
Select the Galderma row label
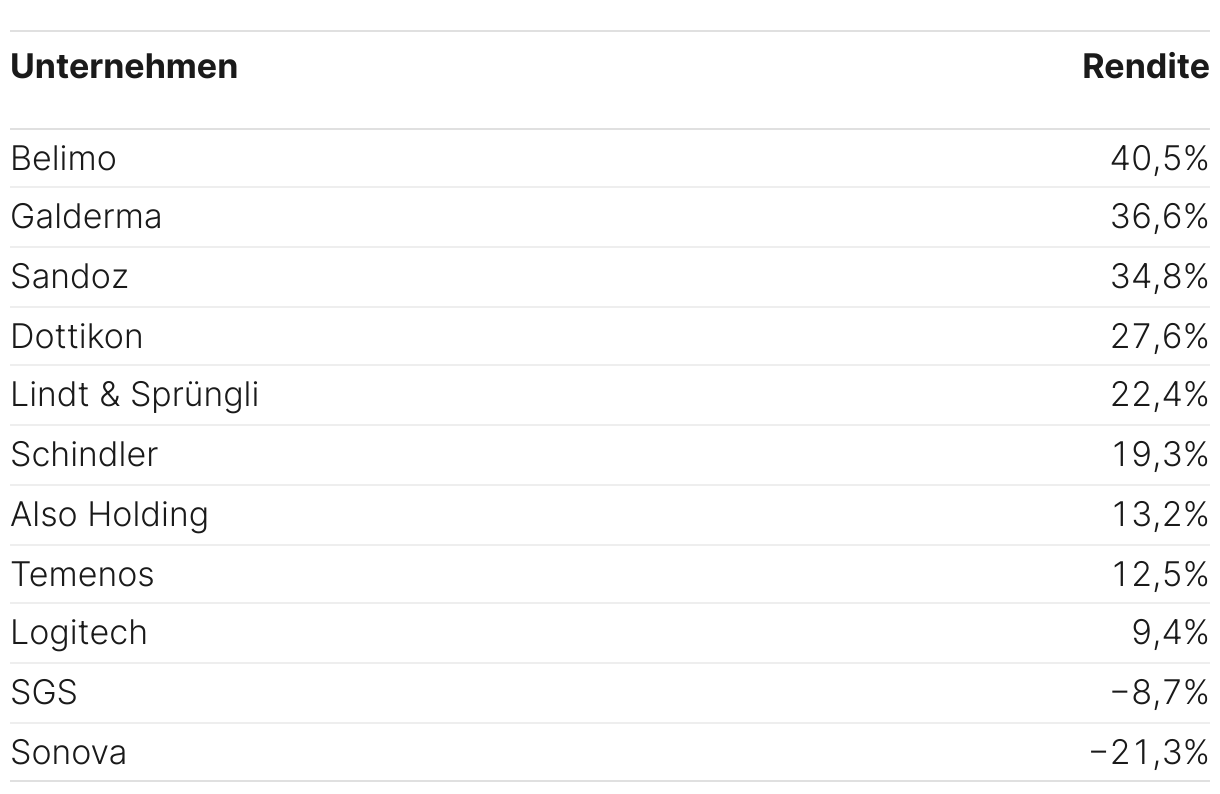click(x=86, y=217)
